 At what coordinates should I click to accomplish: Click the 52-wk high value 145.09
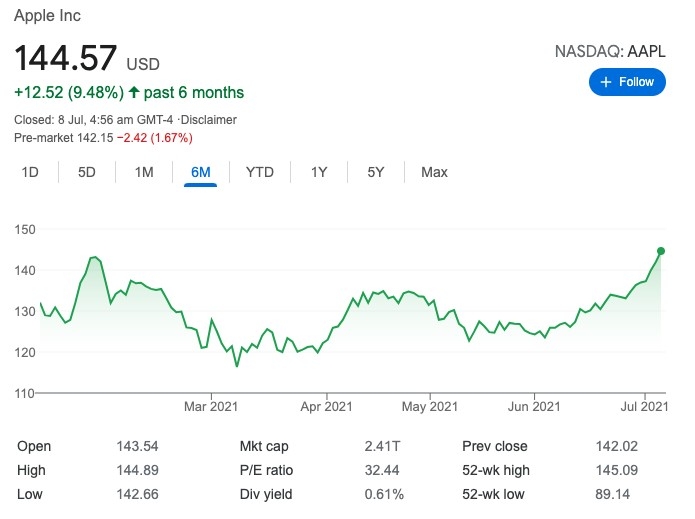(617, 470)
